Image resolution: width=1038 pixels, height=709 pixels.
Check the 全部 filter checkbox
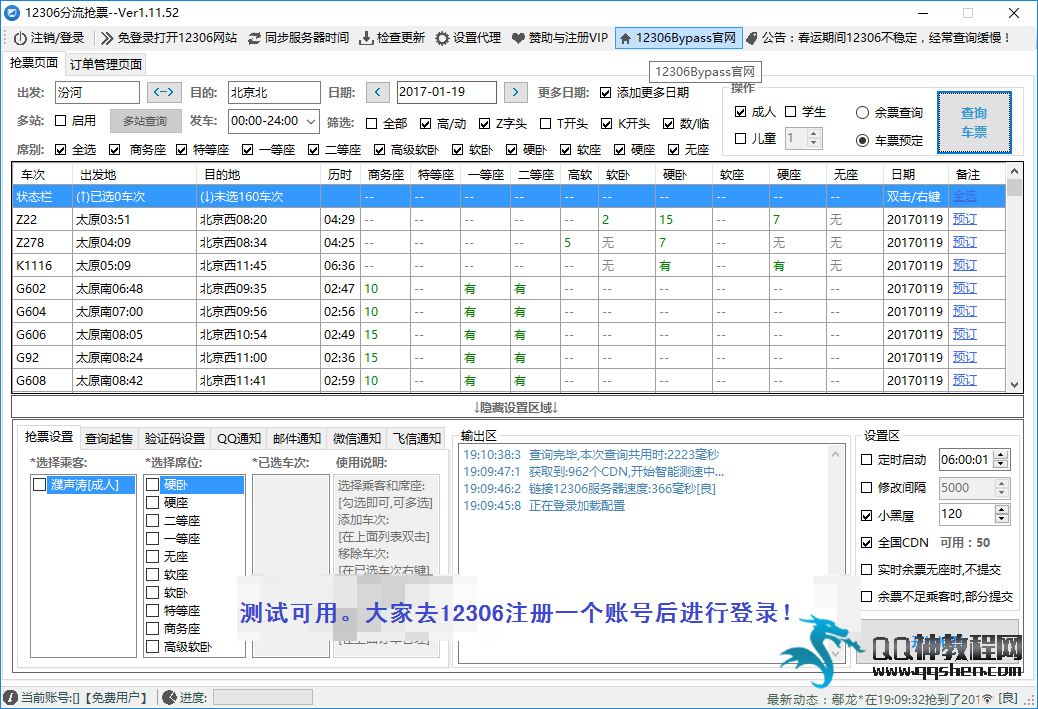coord(371,124)
